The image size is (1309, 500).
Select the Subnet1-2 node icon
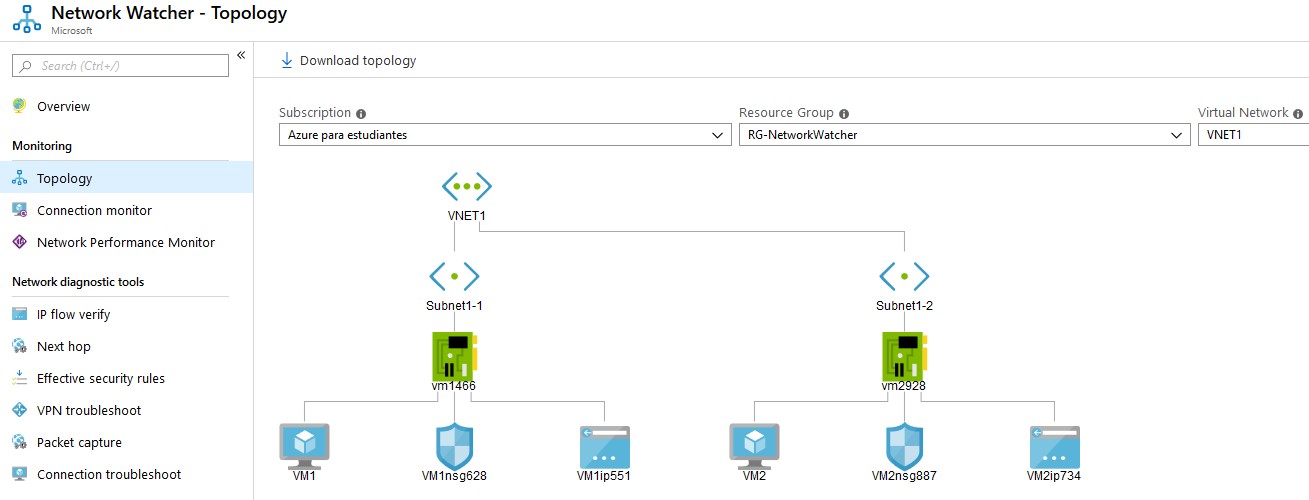[x=904, y=276]
